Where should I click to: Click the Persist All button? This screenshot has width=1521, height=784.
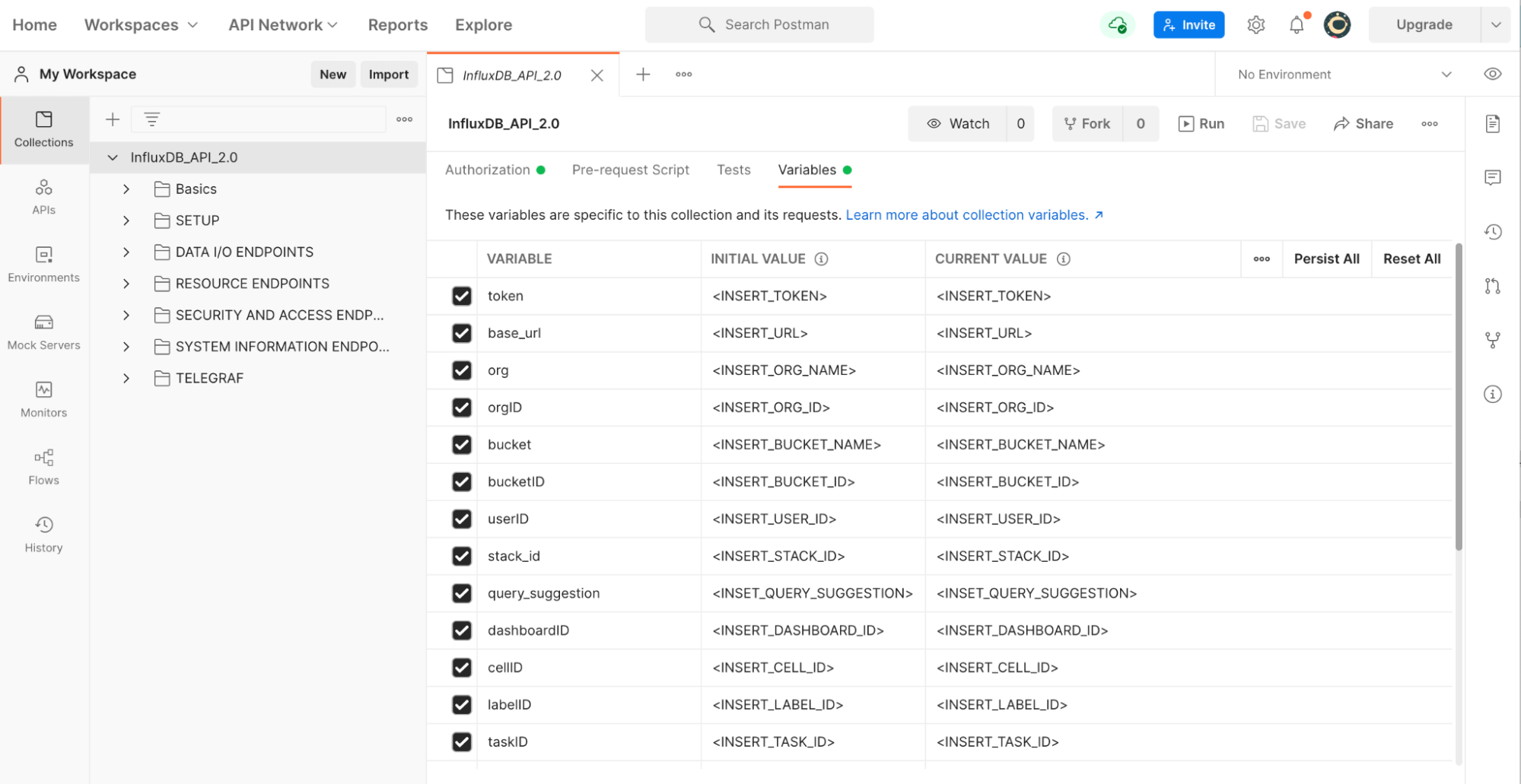coord(1326,259)
